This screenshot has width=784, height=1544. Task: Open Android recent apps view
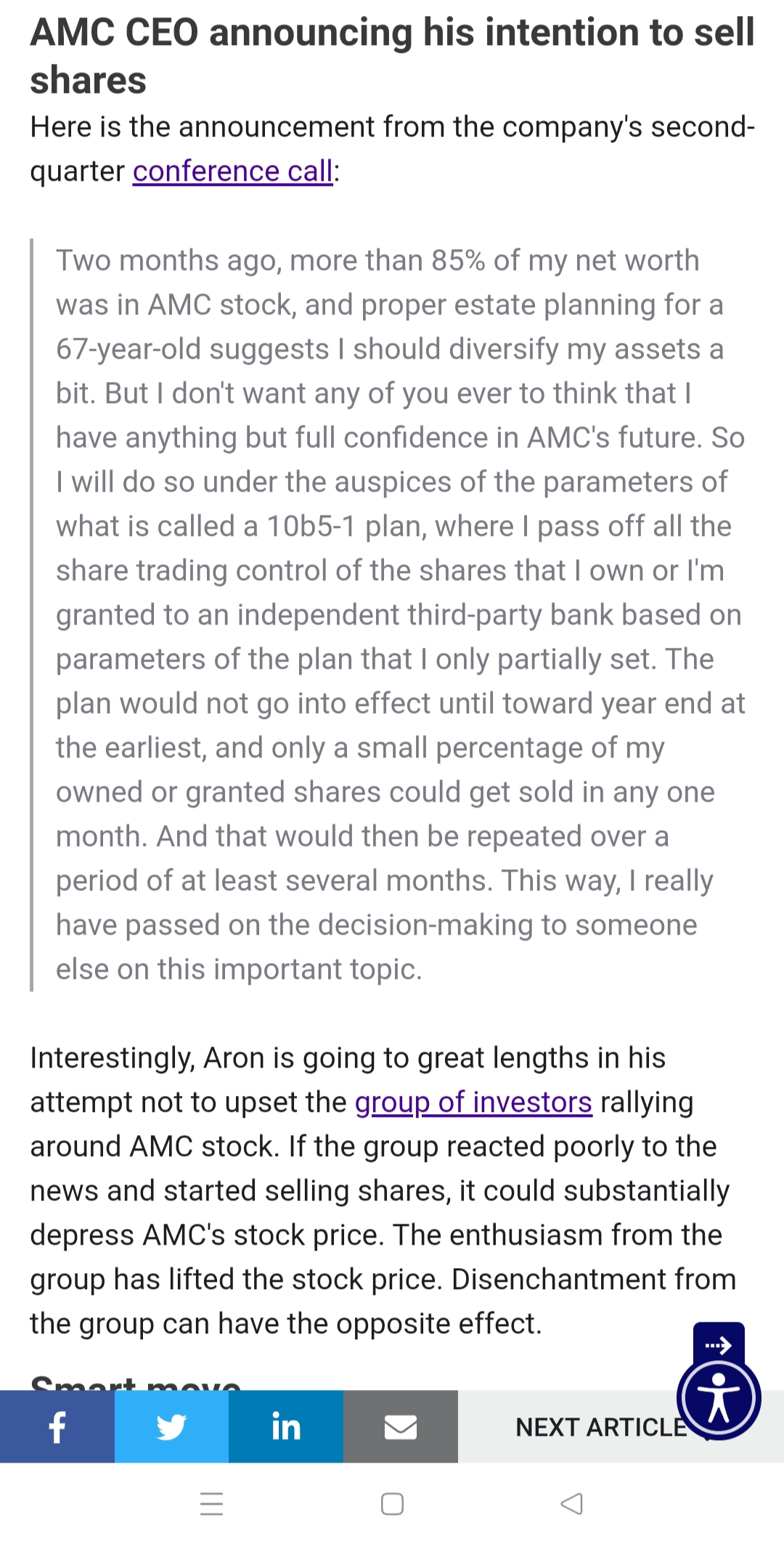(211, 1503)
